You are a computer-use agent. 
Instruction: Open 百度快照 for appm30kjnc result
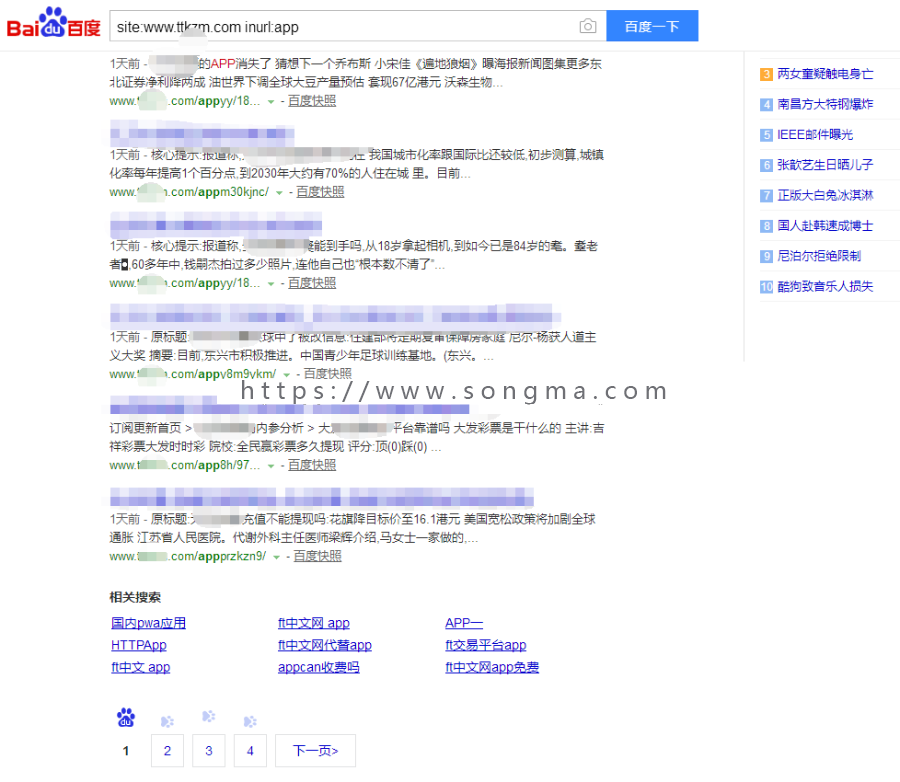pyautogui.click(x=320, y=192)
